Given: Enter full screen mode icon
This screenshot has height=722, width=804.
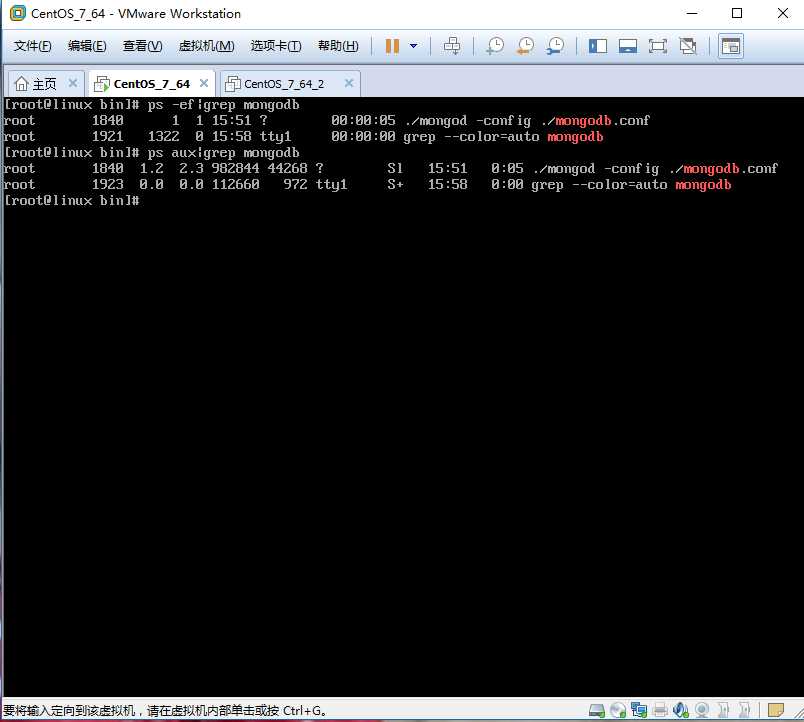Looking at the screenshot, I should [657, 46].
